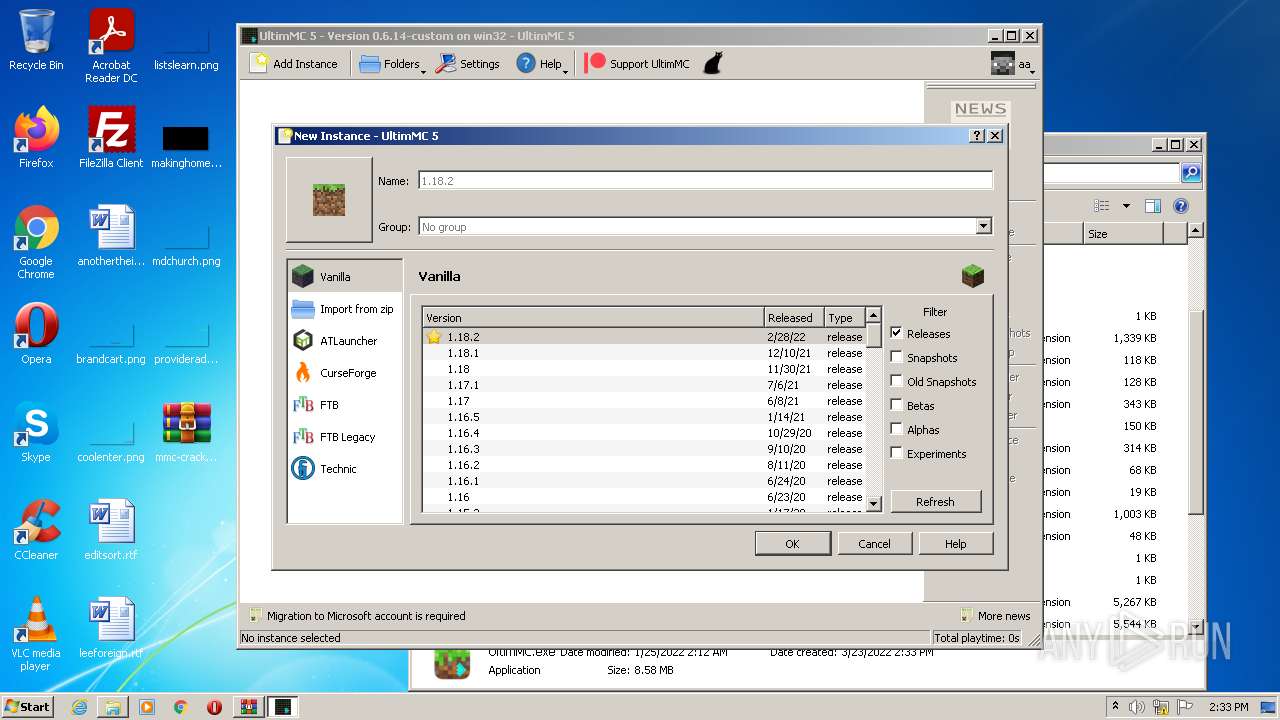Image resolution: width=1280 pixels, height=720 pixels.
Task: Click Explorer window help icon
Action: pos(1180,206)
